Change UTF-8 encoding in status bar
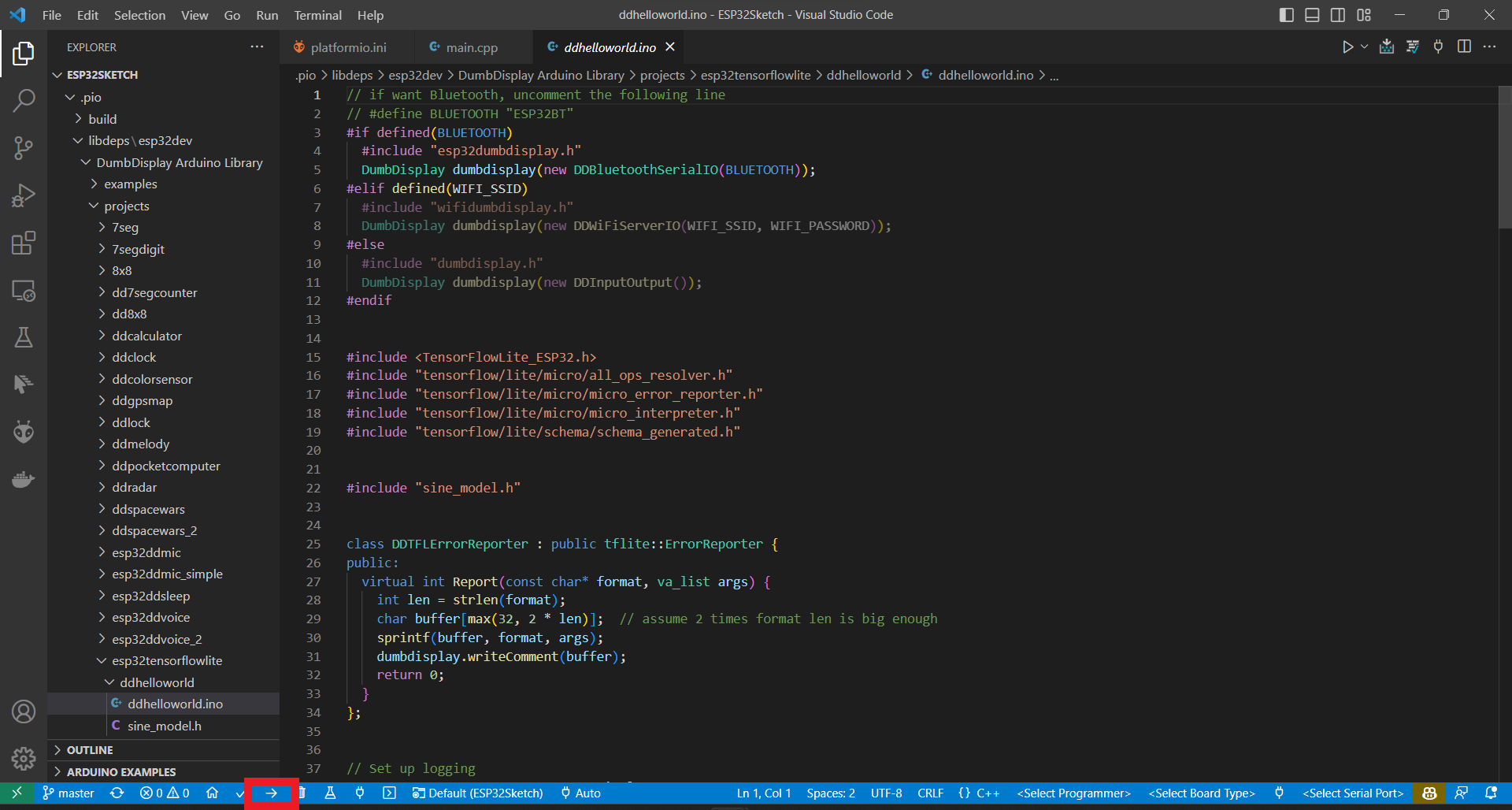The width and height of the screenshot is (1512, 810). click(x=886, y=793)
